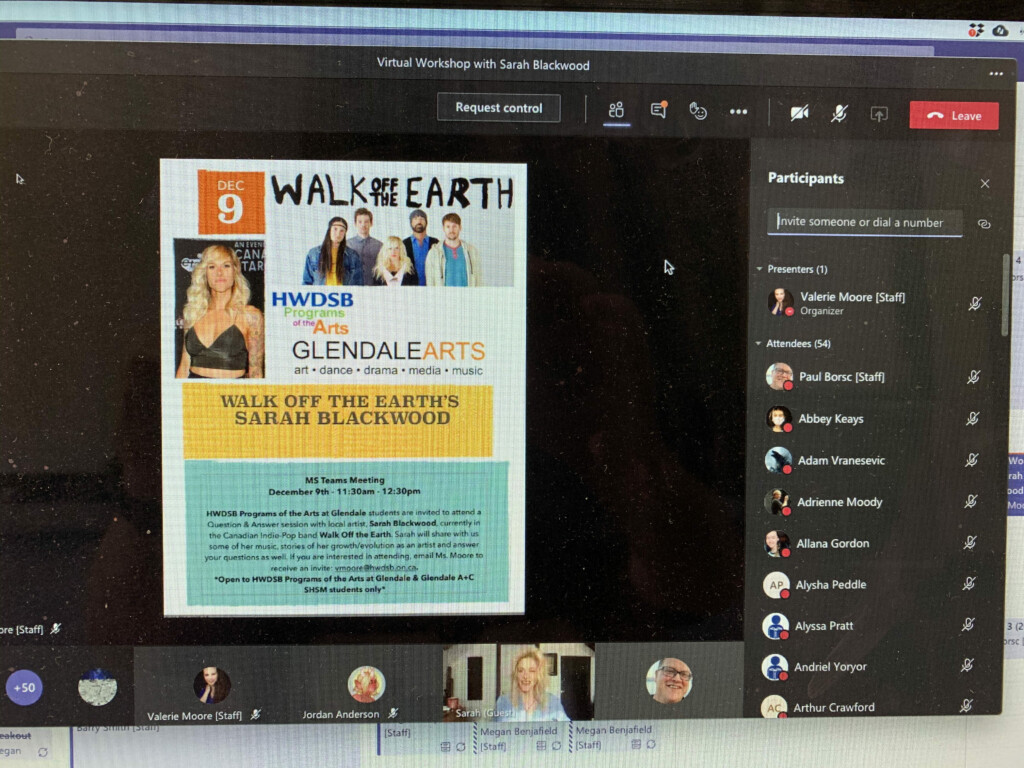Hide the participants list from toolbar
The height and width of the screenshot is (768, 1024).
click(x=617, y=110)
